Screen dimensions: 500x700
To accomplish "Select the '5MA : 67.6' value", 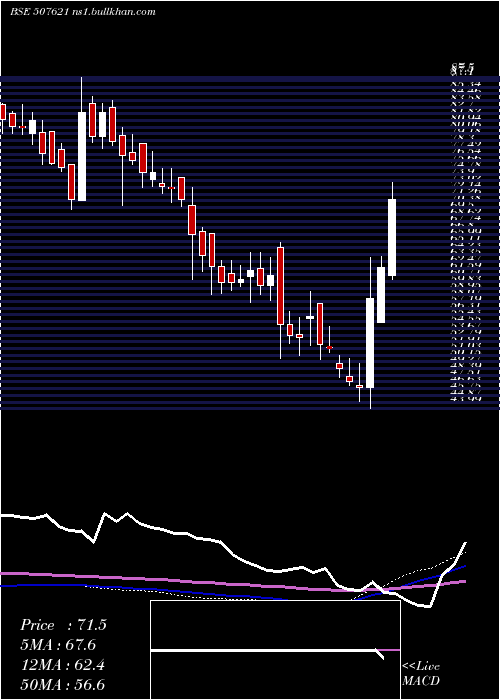I will [x=58, y=645].
